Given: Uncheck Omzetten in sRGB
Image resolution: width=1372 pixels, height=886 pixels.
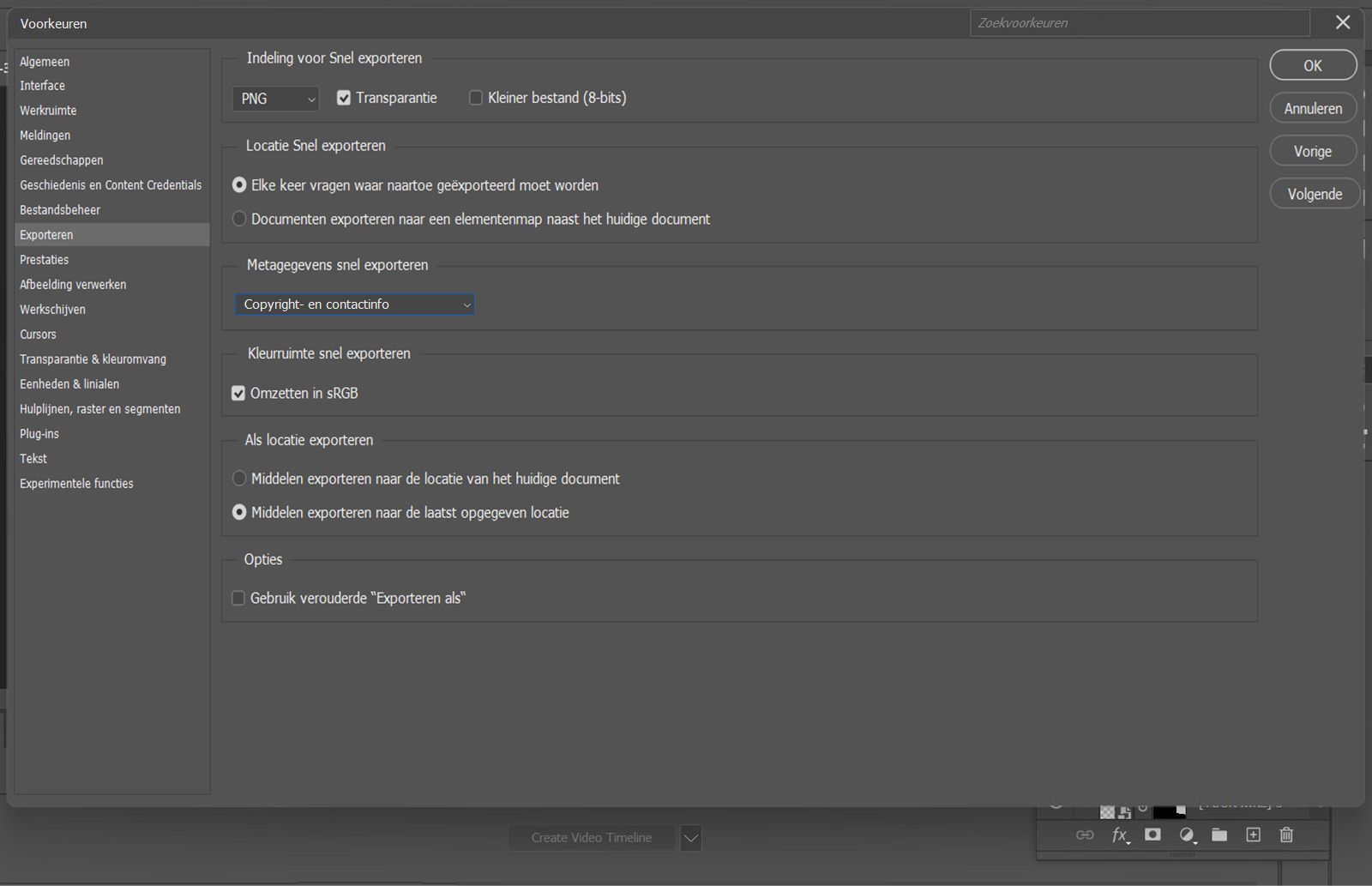Looking at the screenshot, I should pyautogui.click(x=238, y=394).
